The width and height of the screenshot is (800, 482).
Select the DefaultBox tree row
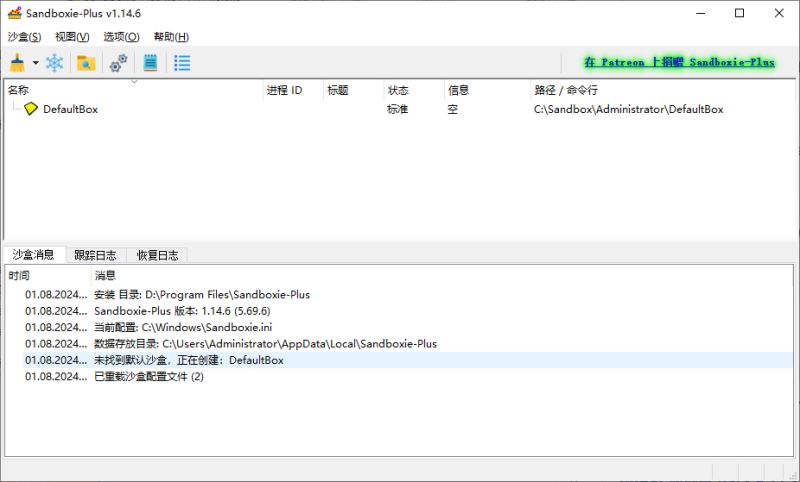399,109
